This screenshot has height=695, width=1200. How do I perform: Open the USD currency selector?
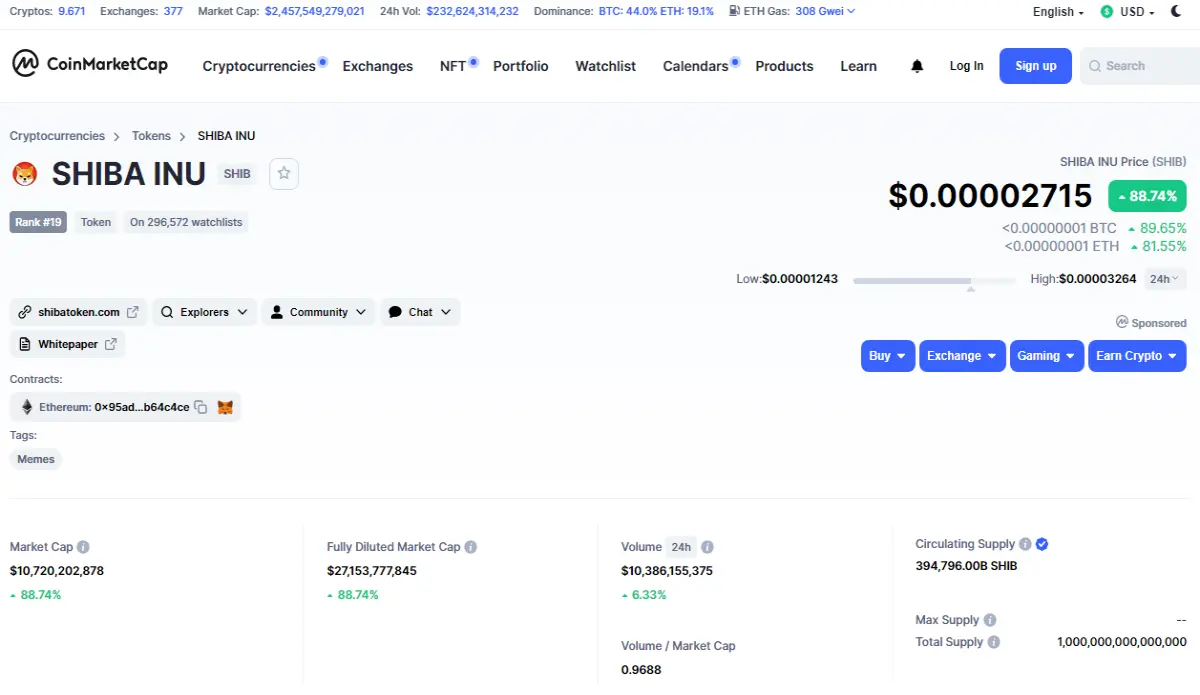tap(1127, 12)
